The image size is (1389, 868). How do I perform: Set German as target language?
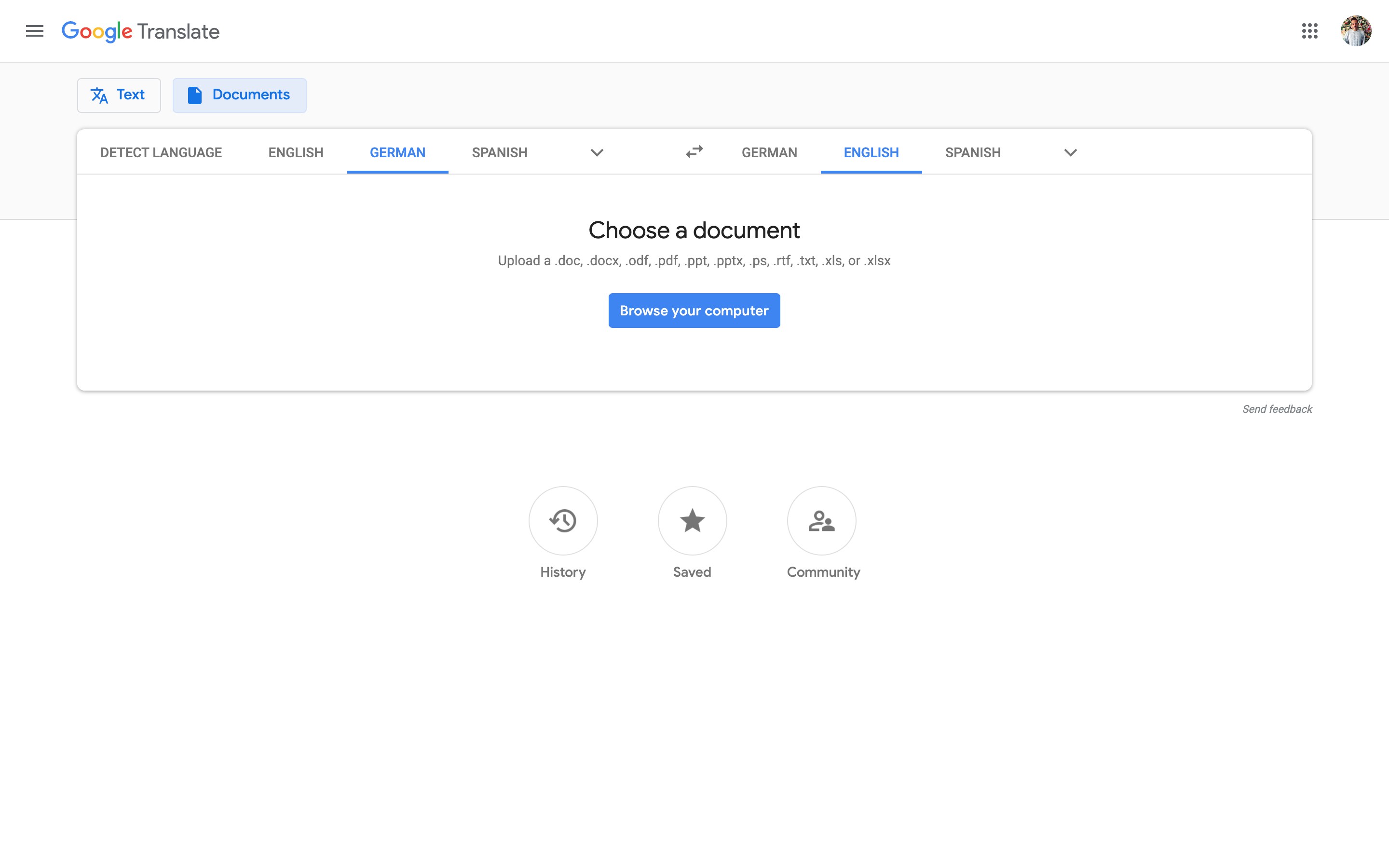769,153
